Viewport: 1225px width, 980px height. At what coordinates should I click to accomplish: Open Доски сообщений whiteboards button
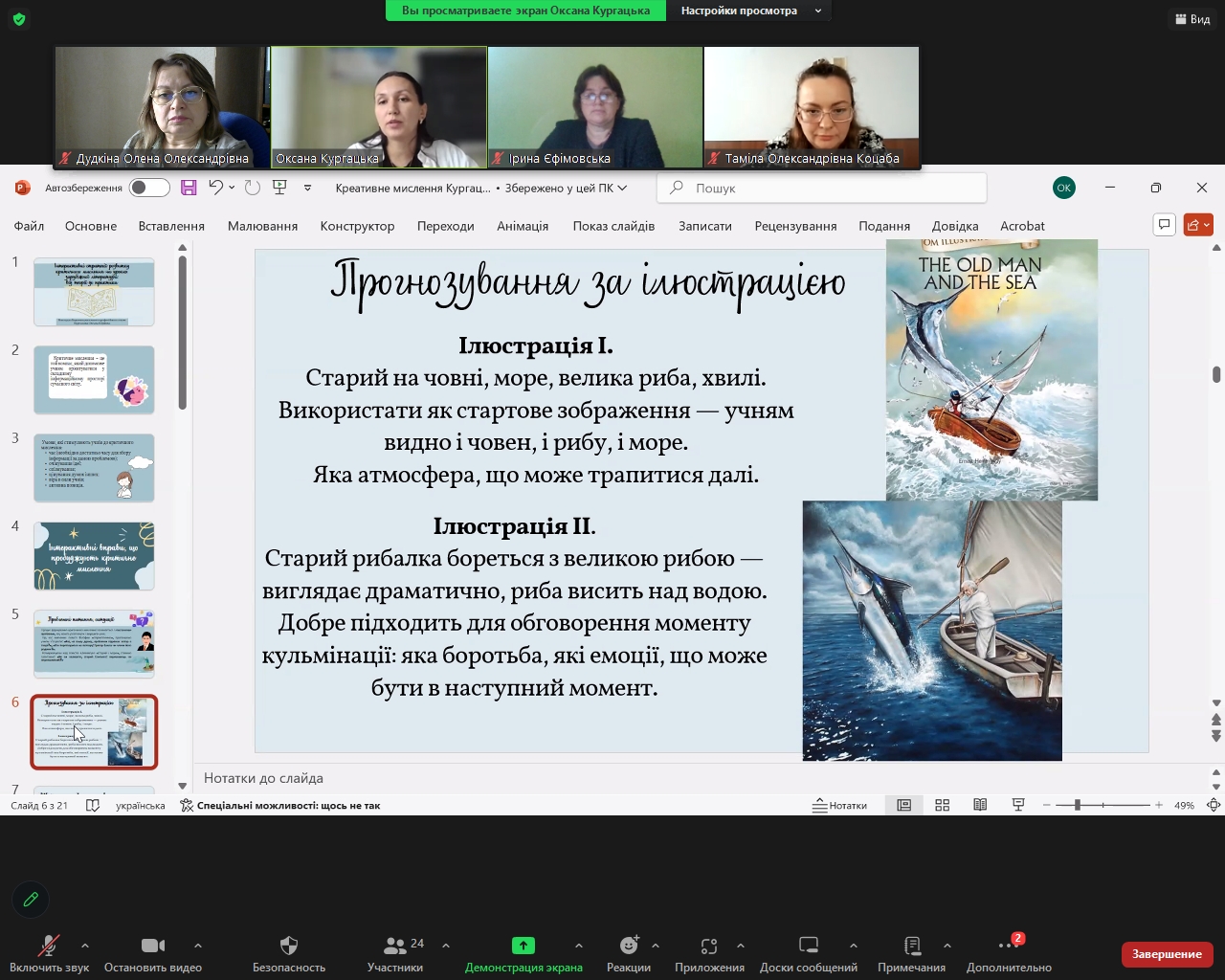(809, 954)
